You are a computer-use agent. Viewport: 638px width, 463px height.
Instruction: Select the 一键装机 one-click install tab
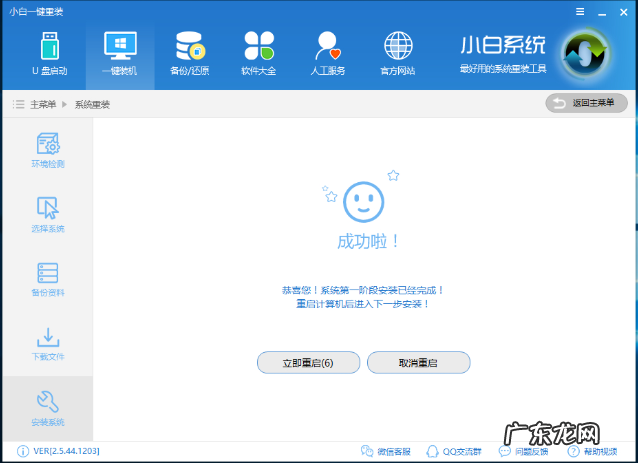click(120, 54)
